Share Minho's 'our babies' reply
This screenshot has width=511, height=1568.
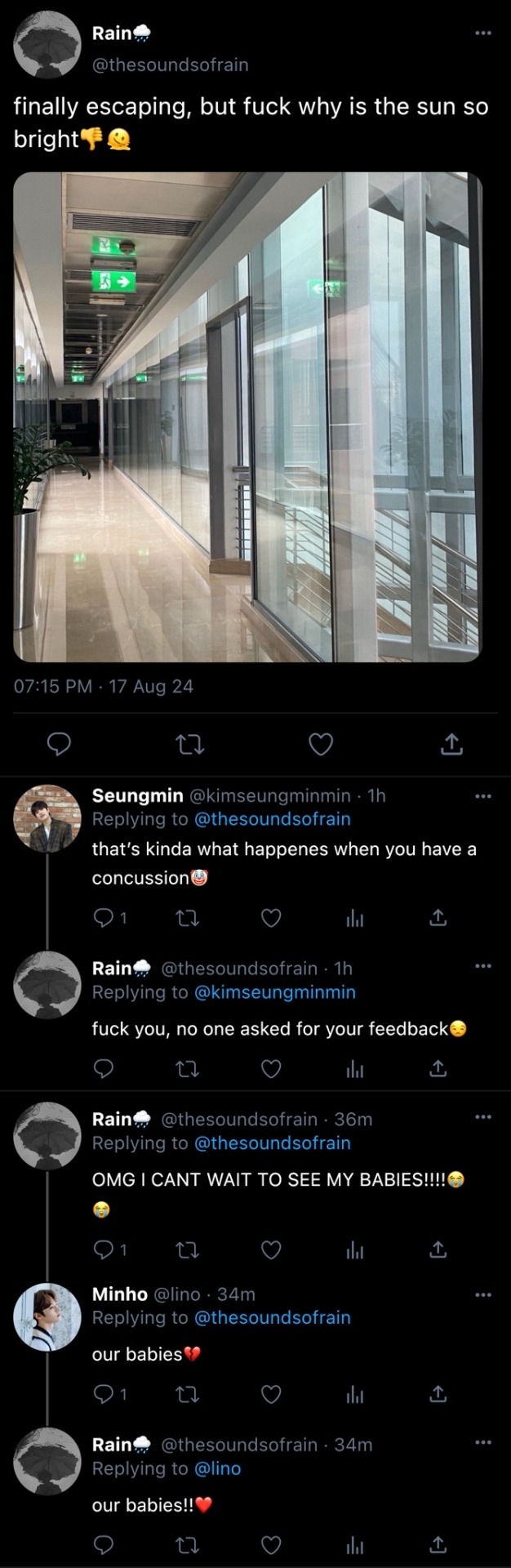438,1394
